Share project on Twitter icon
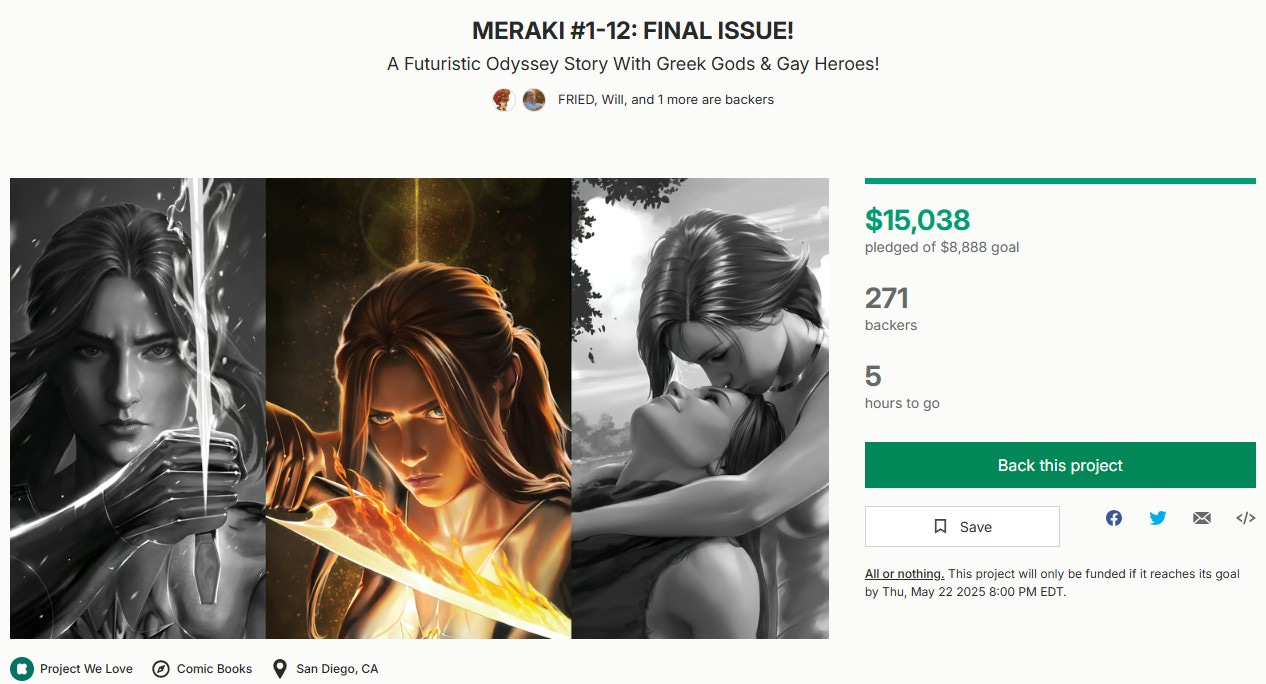Screen dimensions: 1266x684 click(x=1158, y=518)
